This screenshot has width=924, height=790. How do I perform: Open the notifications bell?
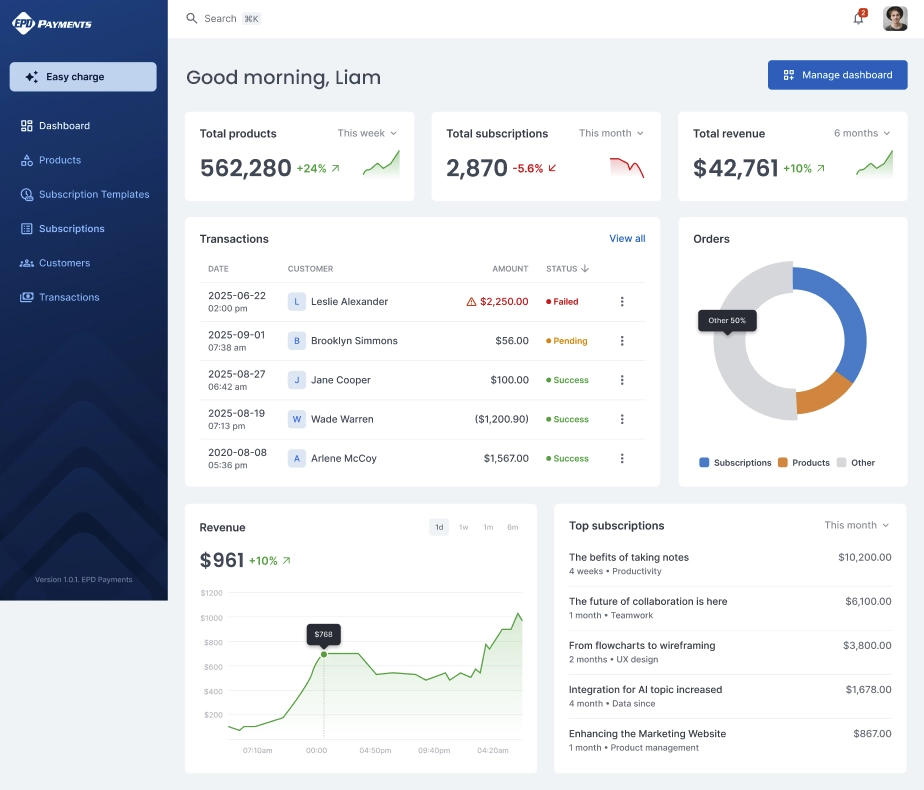(859, 18)
